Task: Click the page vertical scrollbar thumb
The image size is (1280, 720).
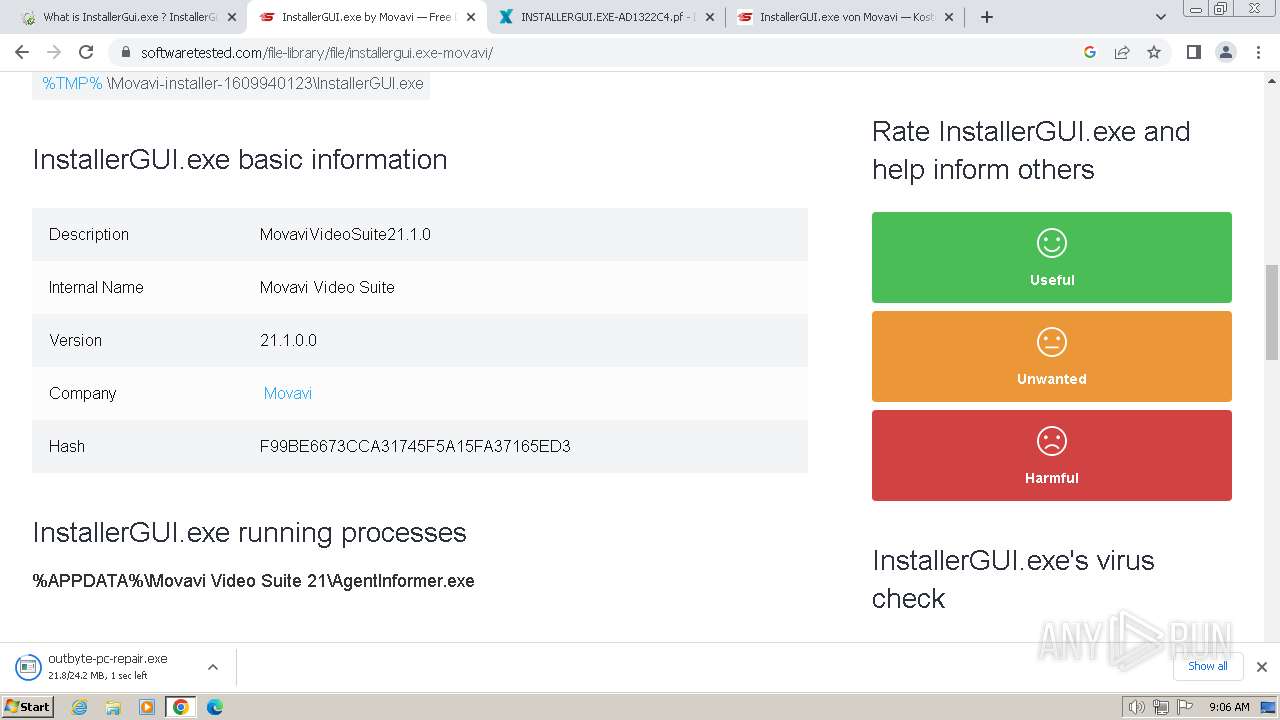Action: tap(1272, 310)
